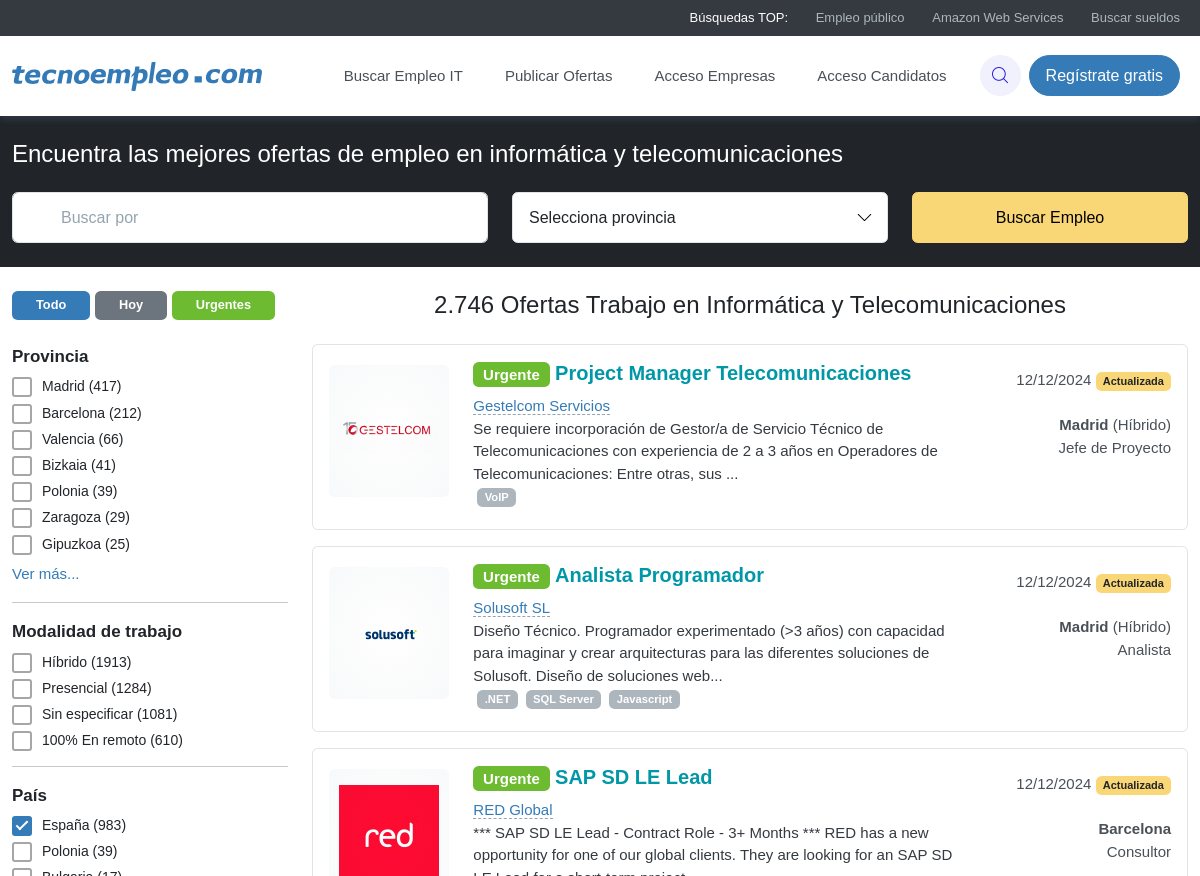Open Buscar sueldos link

pos(1135,18)
